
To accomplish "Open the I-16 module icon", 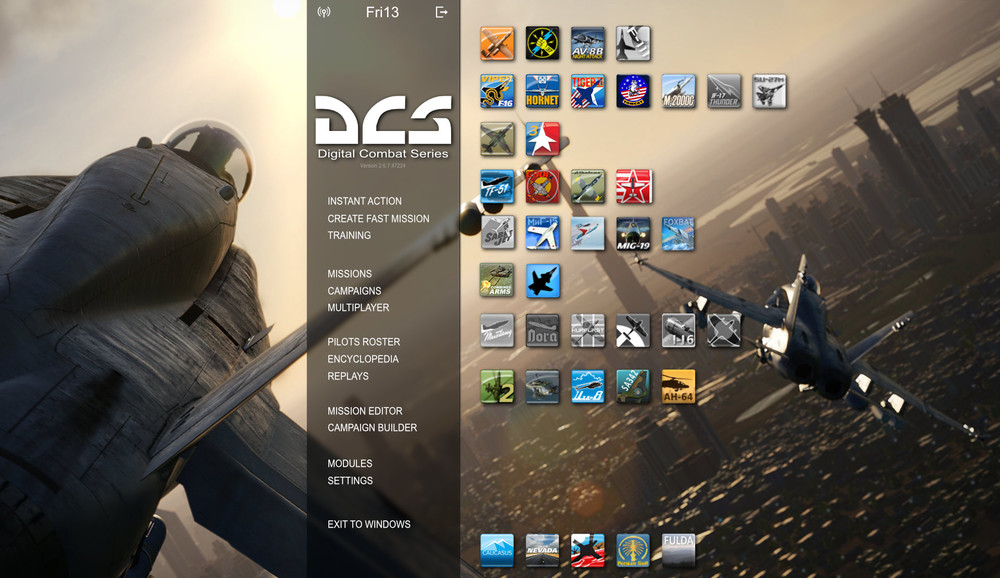I will (x=678, y=331).
